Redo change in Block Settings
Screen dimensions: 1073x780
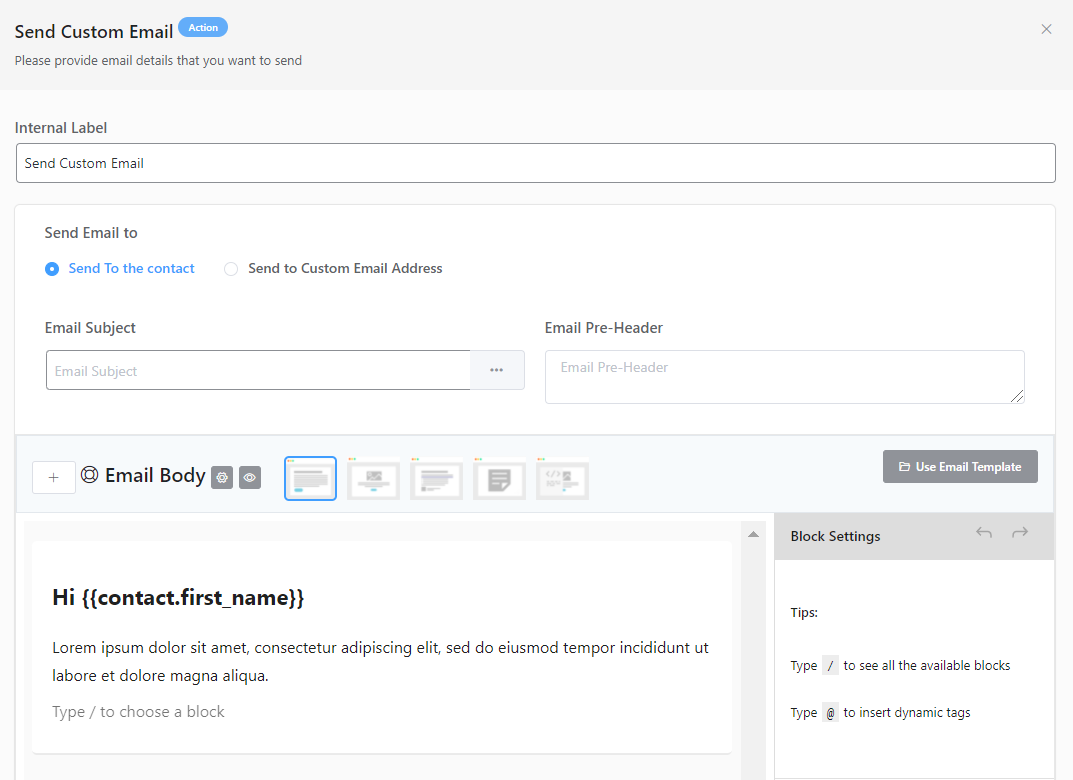click(1020, 532)
